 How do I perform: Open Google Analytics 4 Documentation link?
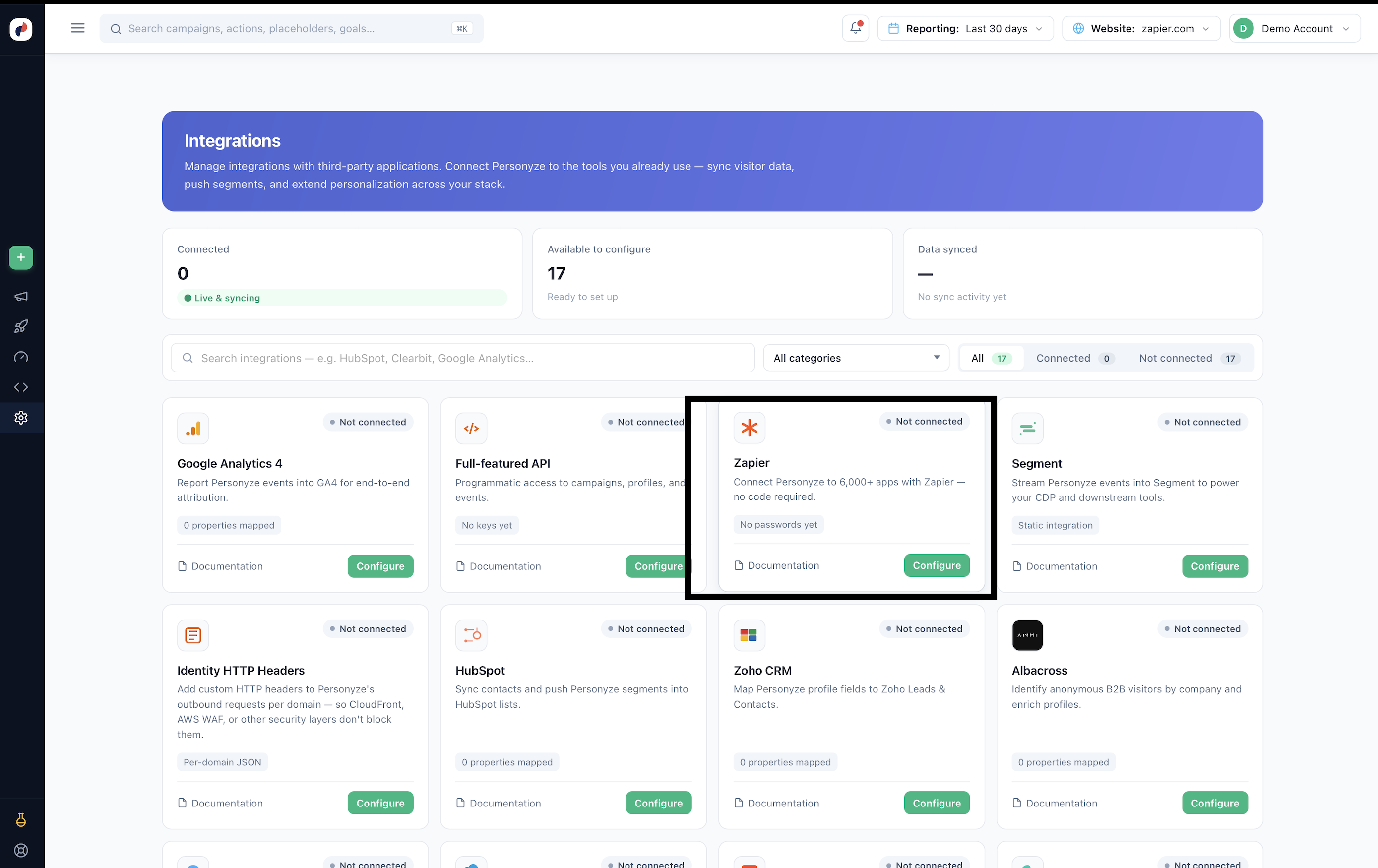220,566
